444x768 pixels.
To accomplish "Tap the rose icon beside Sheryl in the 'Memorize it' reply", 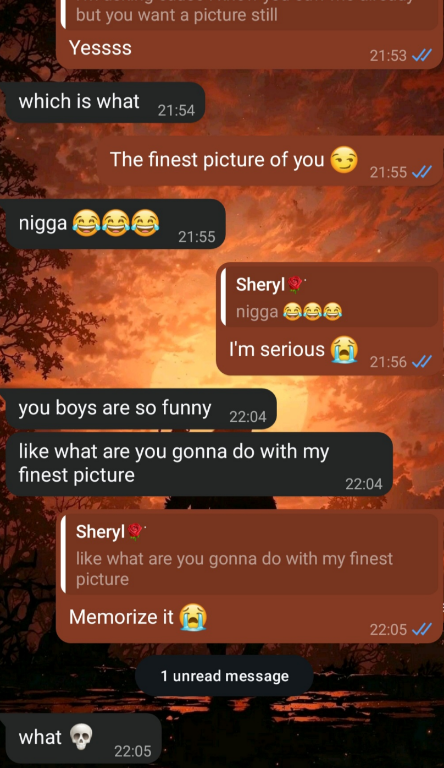I will (x=135, y=531).
